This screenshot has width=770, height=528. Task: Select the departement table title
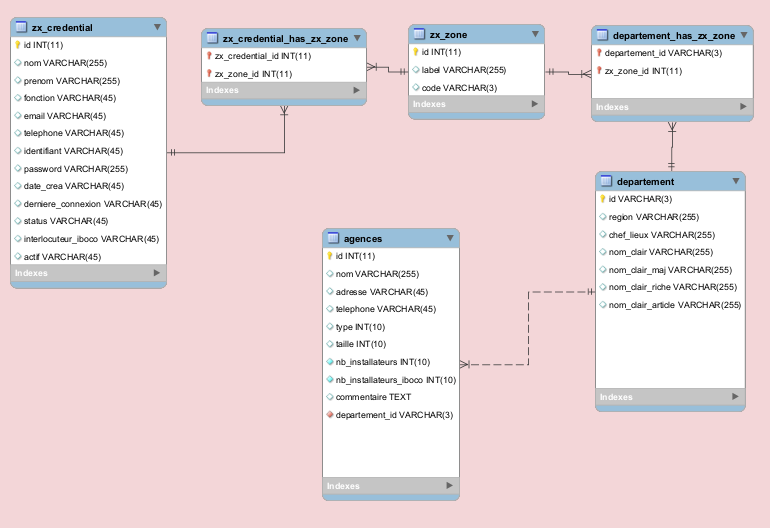pyautogui.click(x=645, y=182)
